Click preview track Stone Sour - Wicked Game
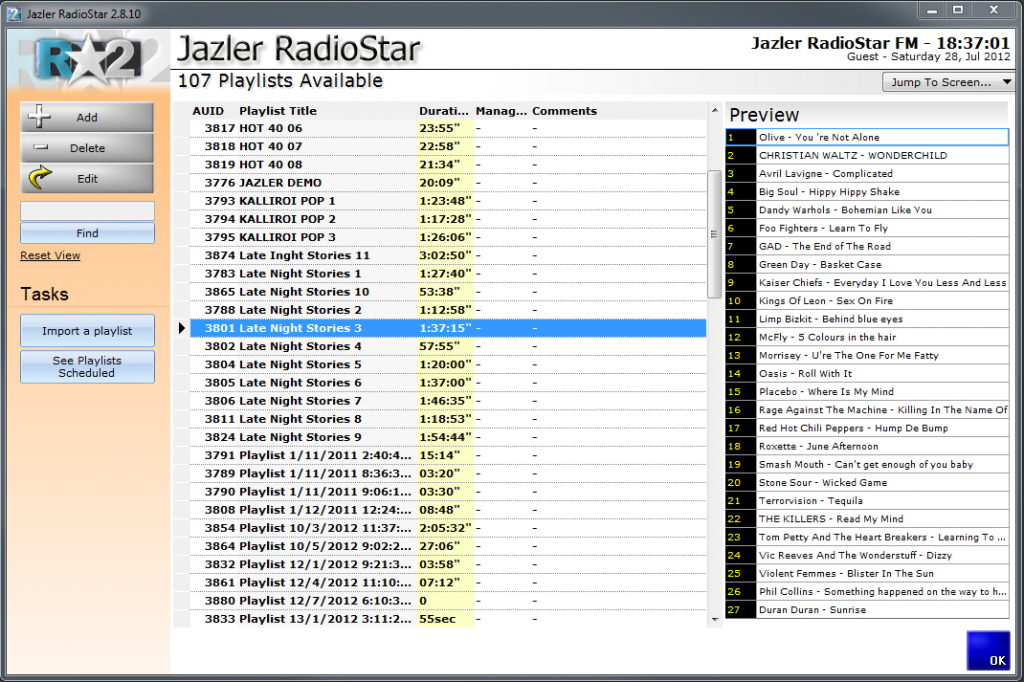Viewport: 1024px width, 682px height. pos(867,483)
